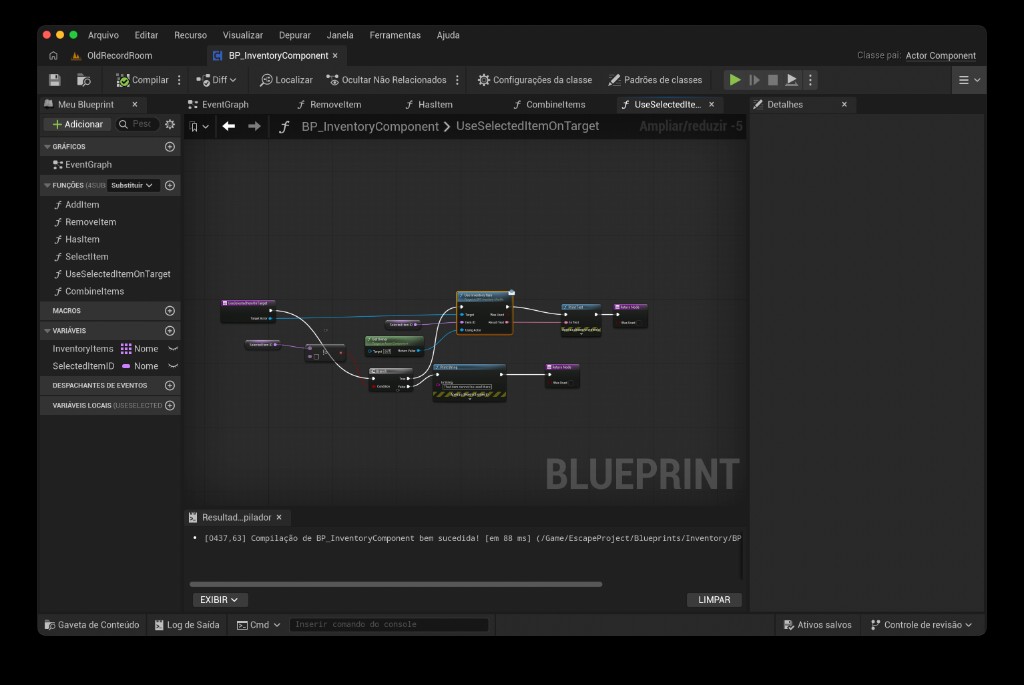This screenshot has width=1024, height=685.
Task: Open Ocultar Não Relacionados options menu
Action: (x=457, y=80)
